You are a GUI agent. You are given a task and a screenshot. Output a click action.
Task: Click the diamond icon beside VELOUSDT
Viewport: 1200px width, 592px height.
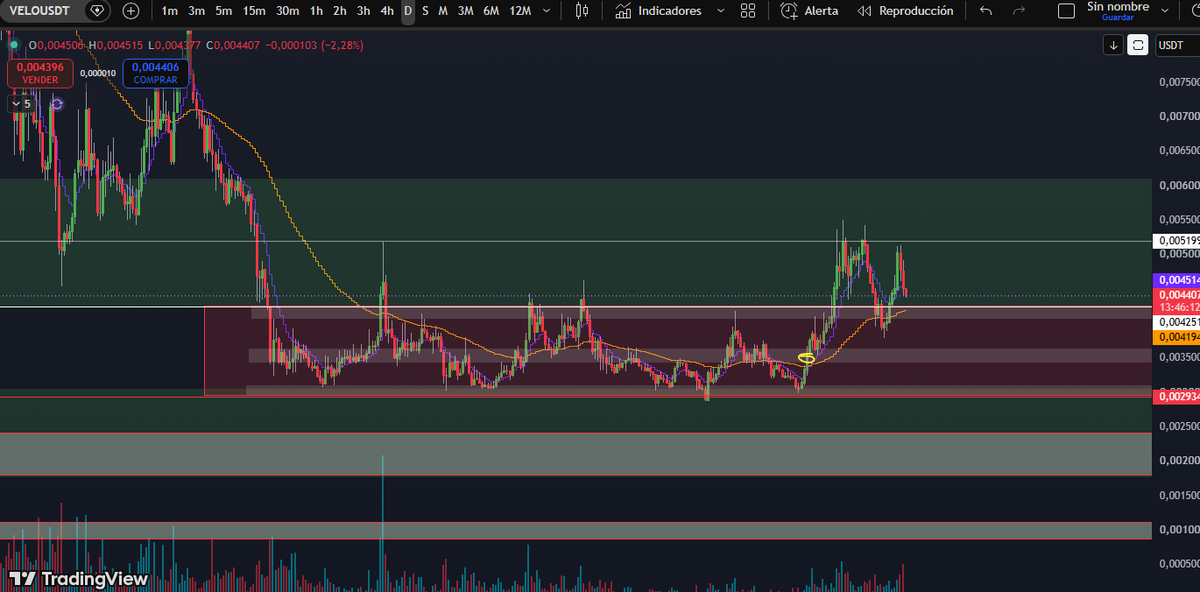[97, 11]
